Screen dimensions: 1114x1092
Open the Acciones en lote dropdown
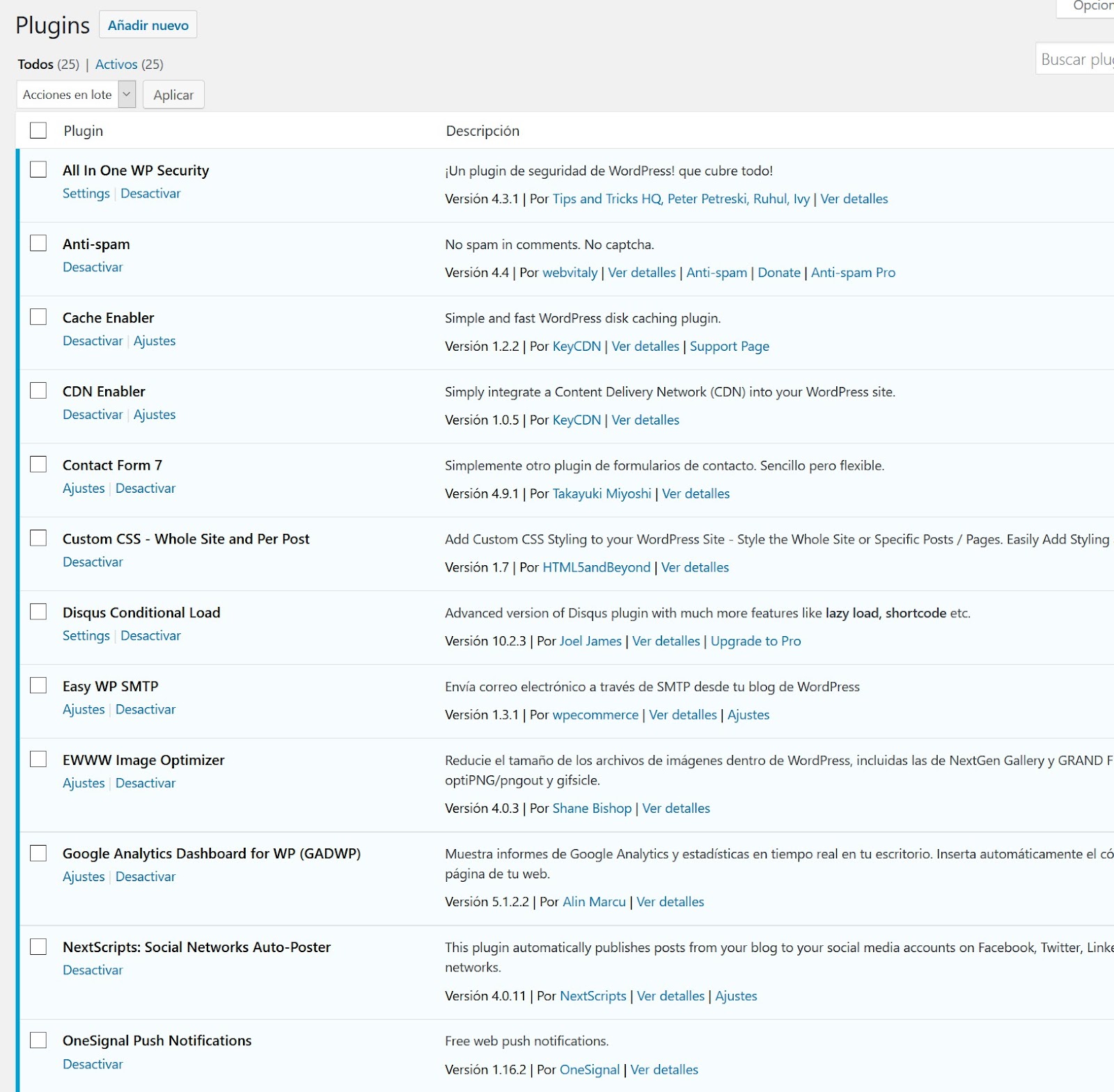click(x=76, y=95)
